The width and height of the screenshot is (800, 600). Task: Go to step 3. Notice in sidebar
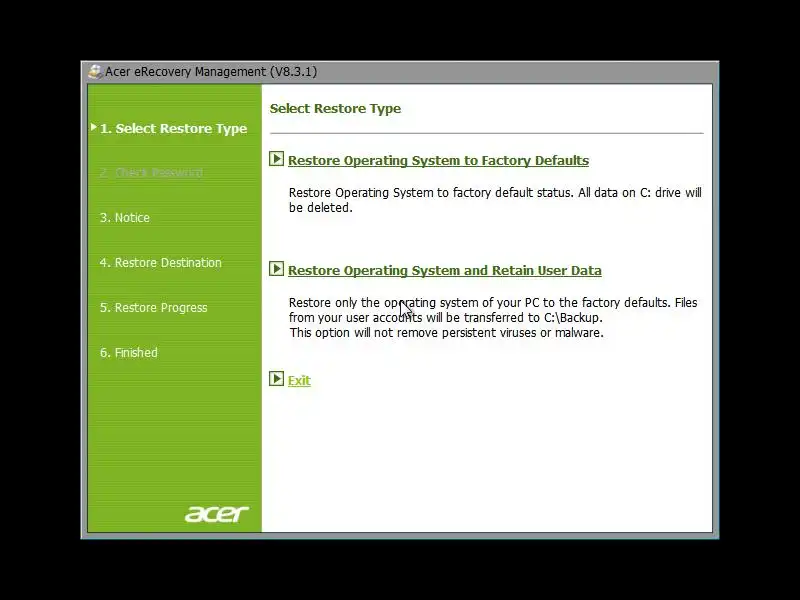click(x=125, y=218)
